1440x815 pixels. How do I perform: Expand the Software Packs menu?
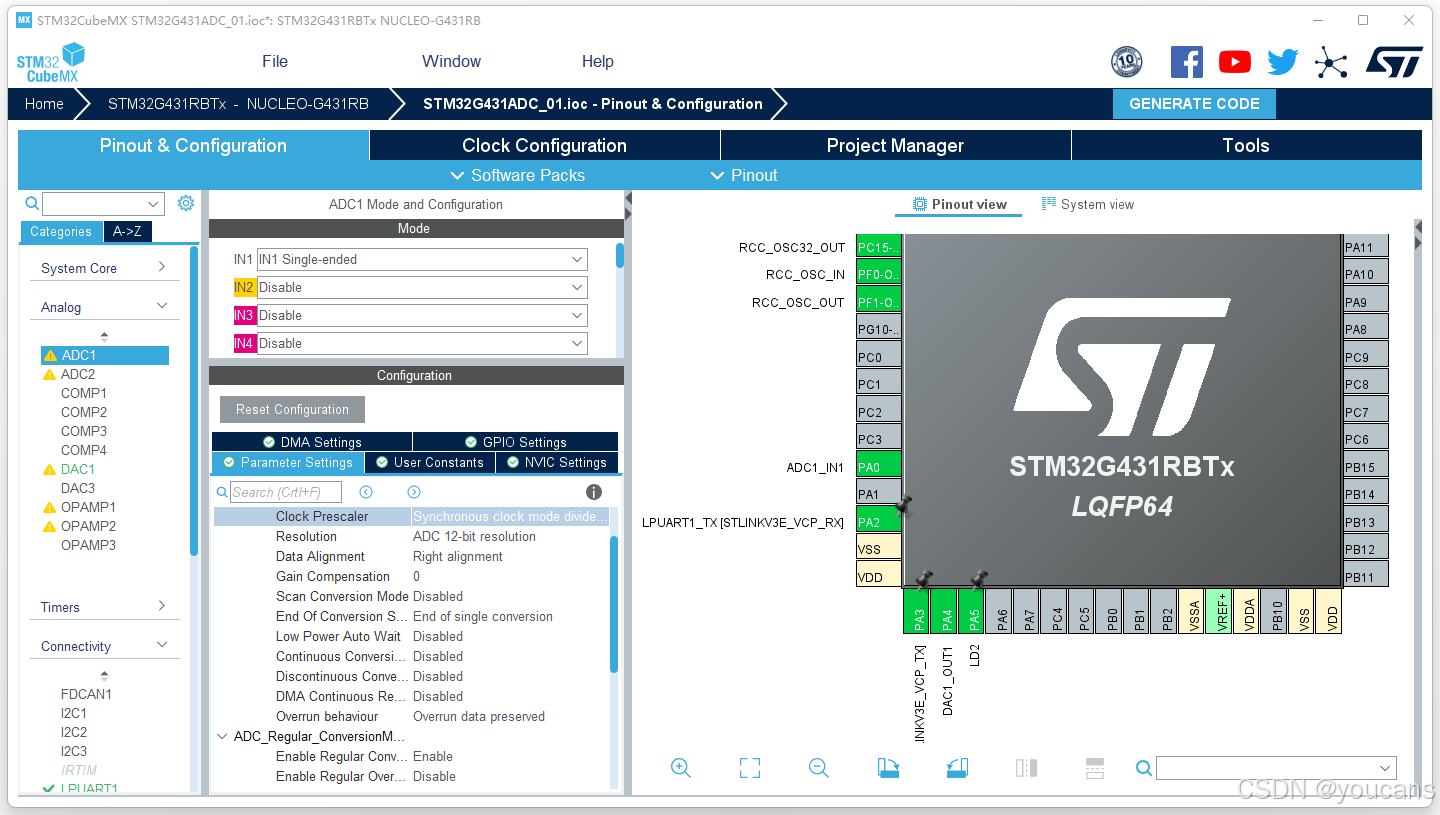point(518,175)
